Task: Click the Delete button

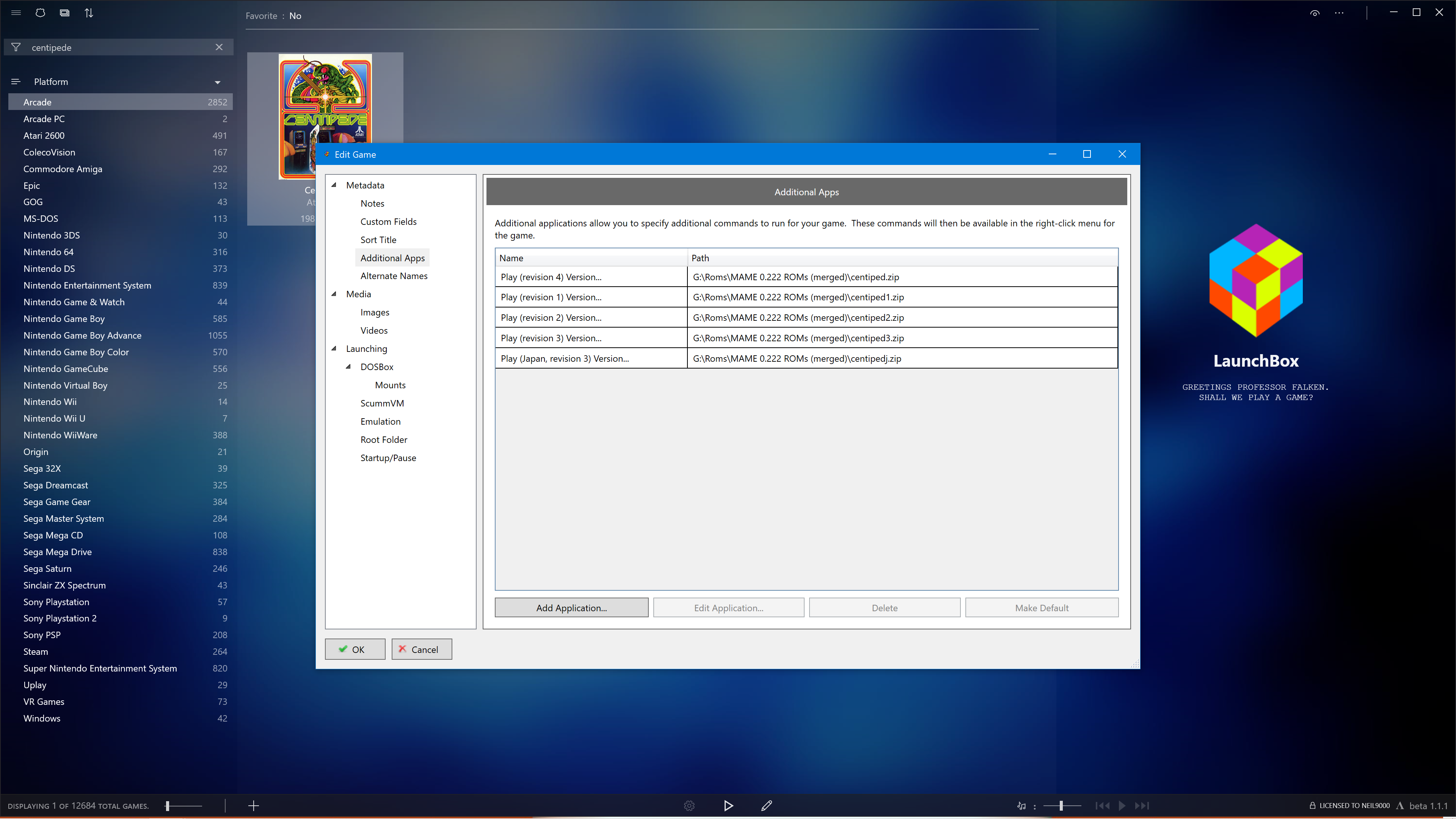Action: click(885, 607)
